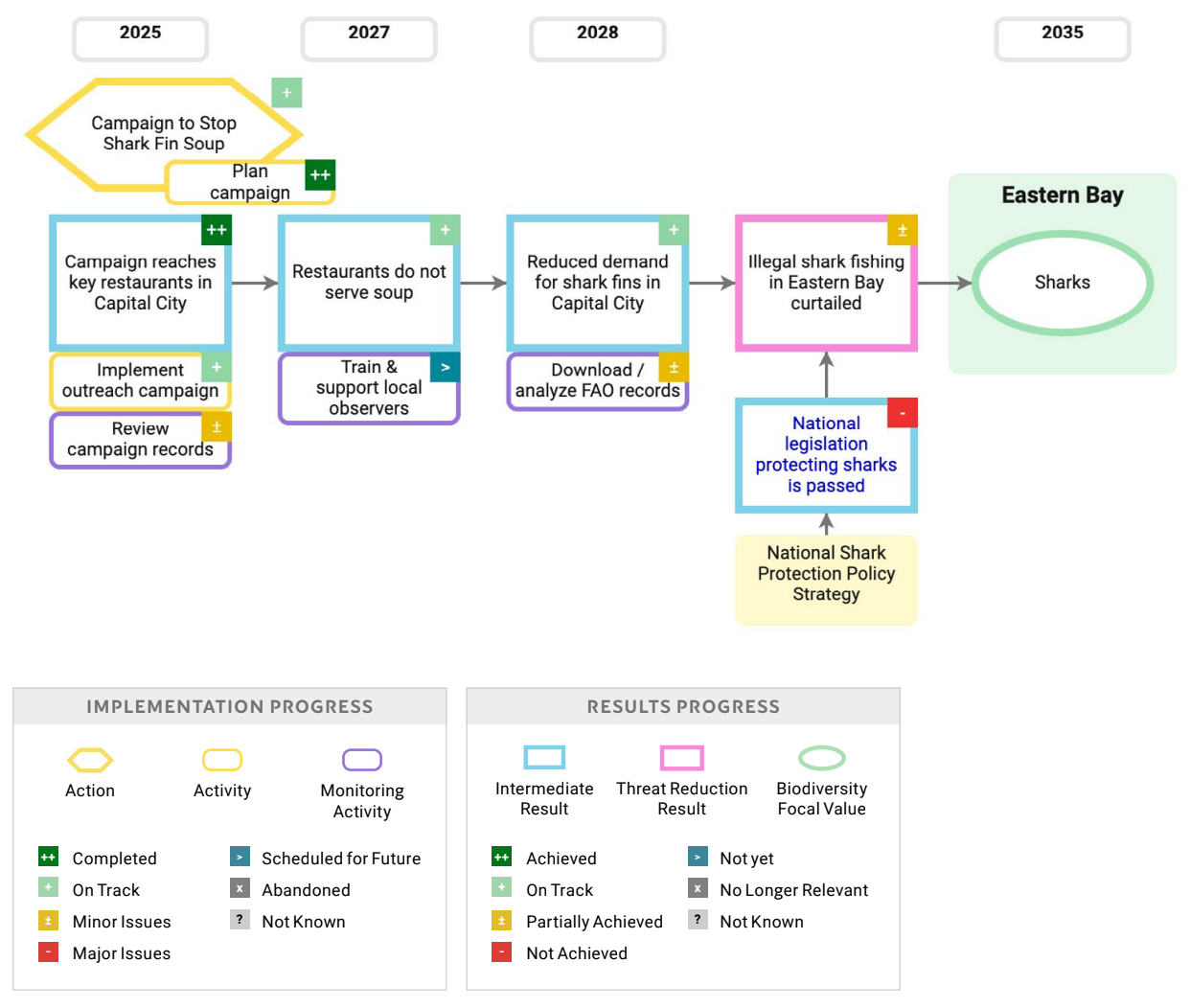1190x1008 pixels.
Task: Select the 2035 year marker
Action: click(1063, 38)
